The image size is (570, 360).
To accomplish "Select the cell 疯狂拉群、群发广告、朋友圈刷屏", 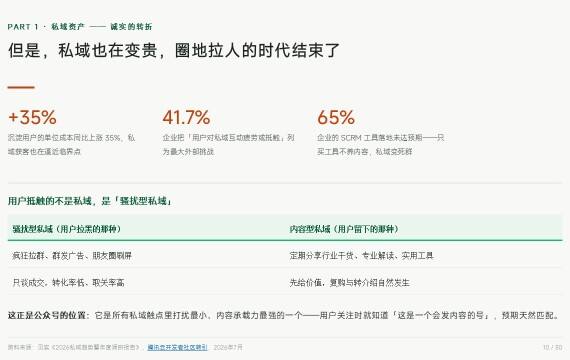I will click(72, 256).
